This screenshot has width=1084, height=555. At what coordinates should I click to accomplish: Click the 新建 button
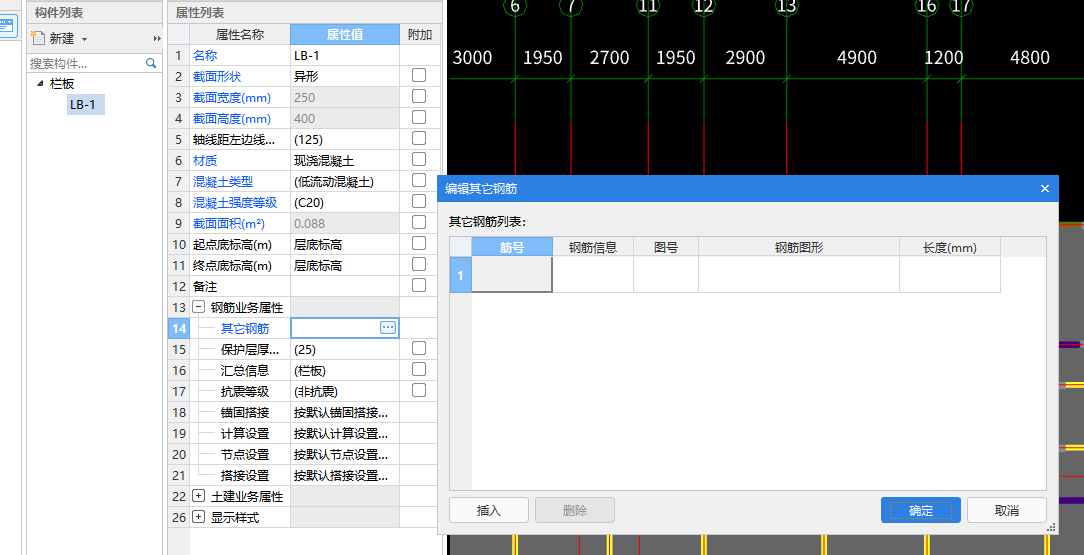pyautogui.click(x=61, y=39)
